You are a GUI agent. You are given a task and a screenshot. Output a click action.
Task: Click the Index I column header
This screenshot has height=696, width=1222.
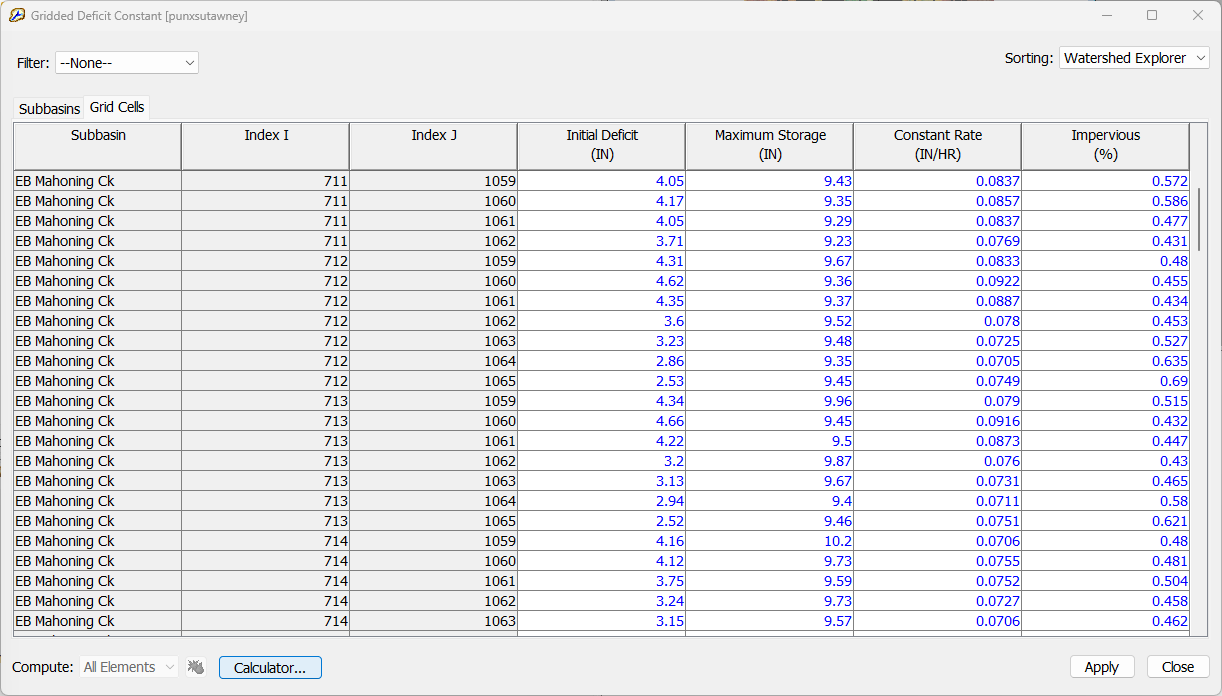(x=266, y=146)
